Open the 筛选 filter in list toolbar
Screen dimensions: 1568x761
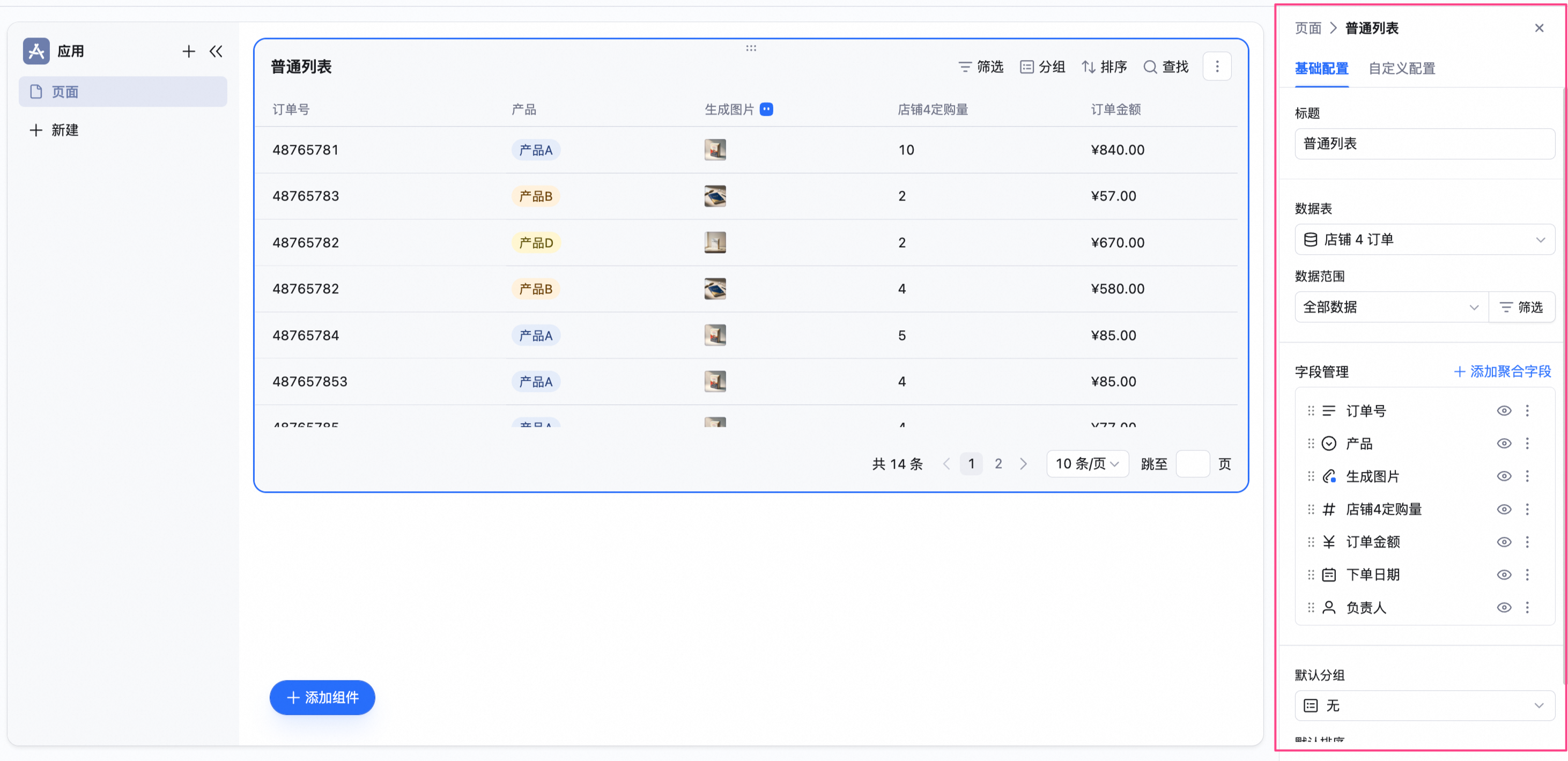[981, 67]
